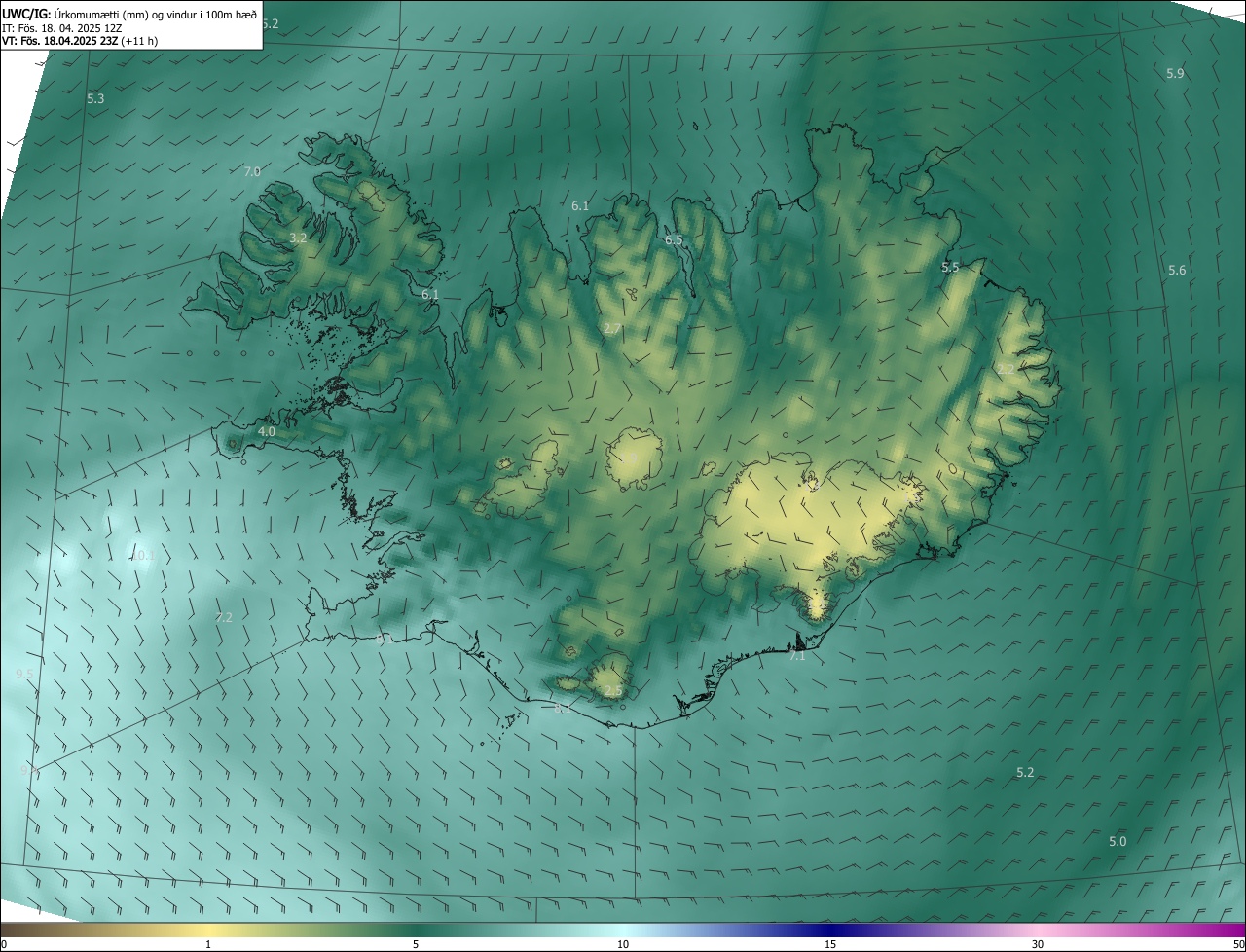Click the 50 tick label on colorbar
The width and height of the screenshot is (1246, 952).
pyautogui.click(x=1237, y=944)
